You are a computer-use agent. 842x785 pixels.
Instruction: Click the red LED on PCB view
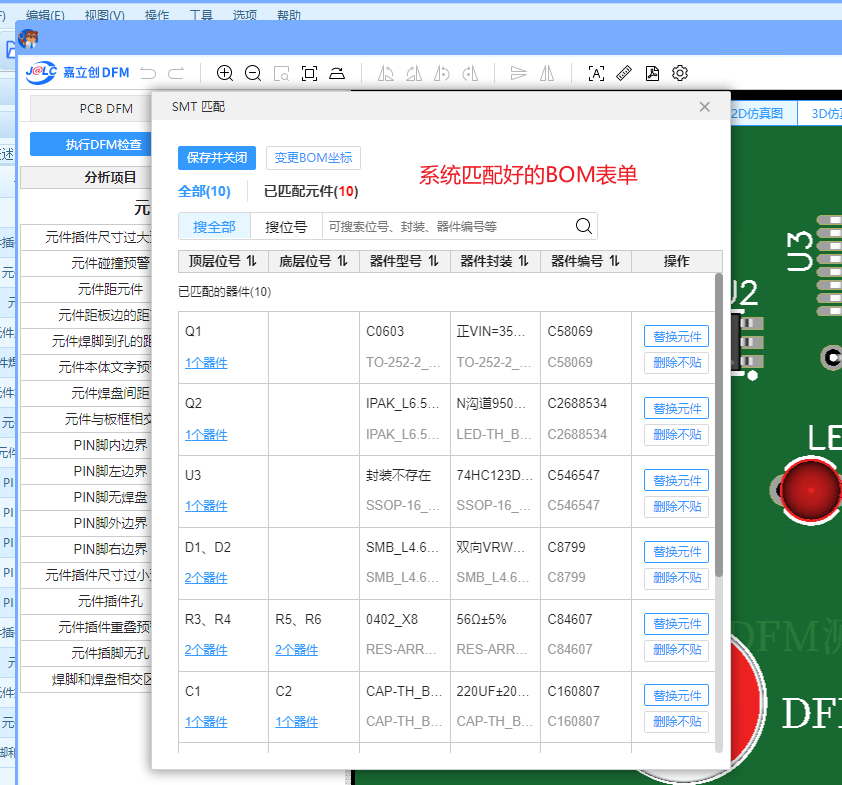coord(810,490)
